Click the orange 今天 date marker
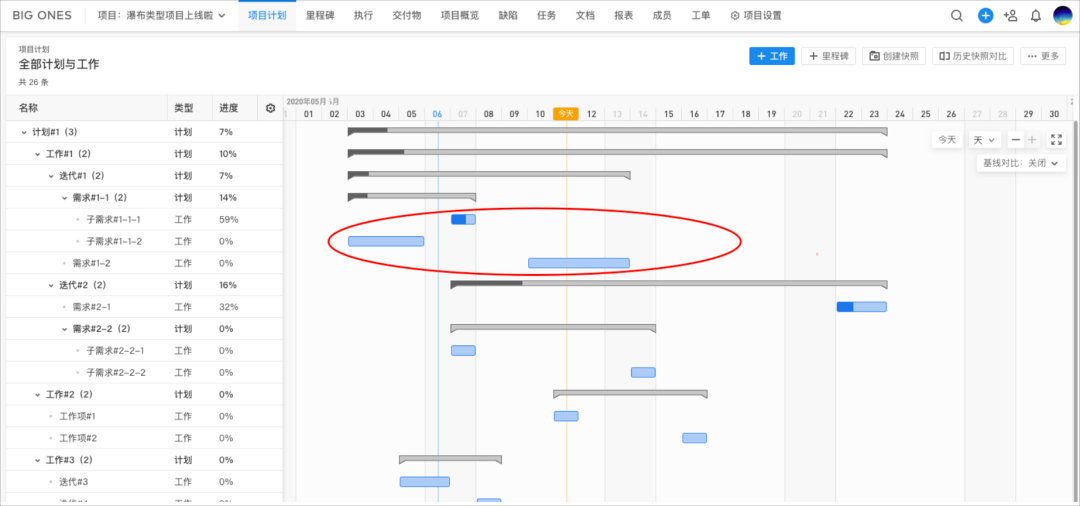Viewport: 1080px width, 506px height. [x=566, y=114]
